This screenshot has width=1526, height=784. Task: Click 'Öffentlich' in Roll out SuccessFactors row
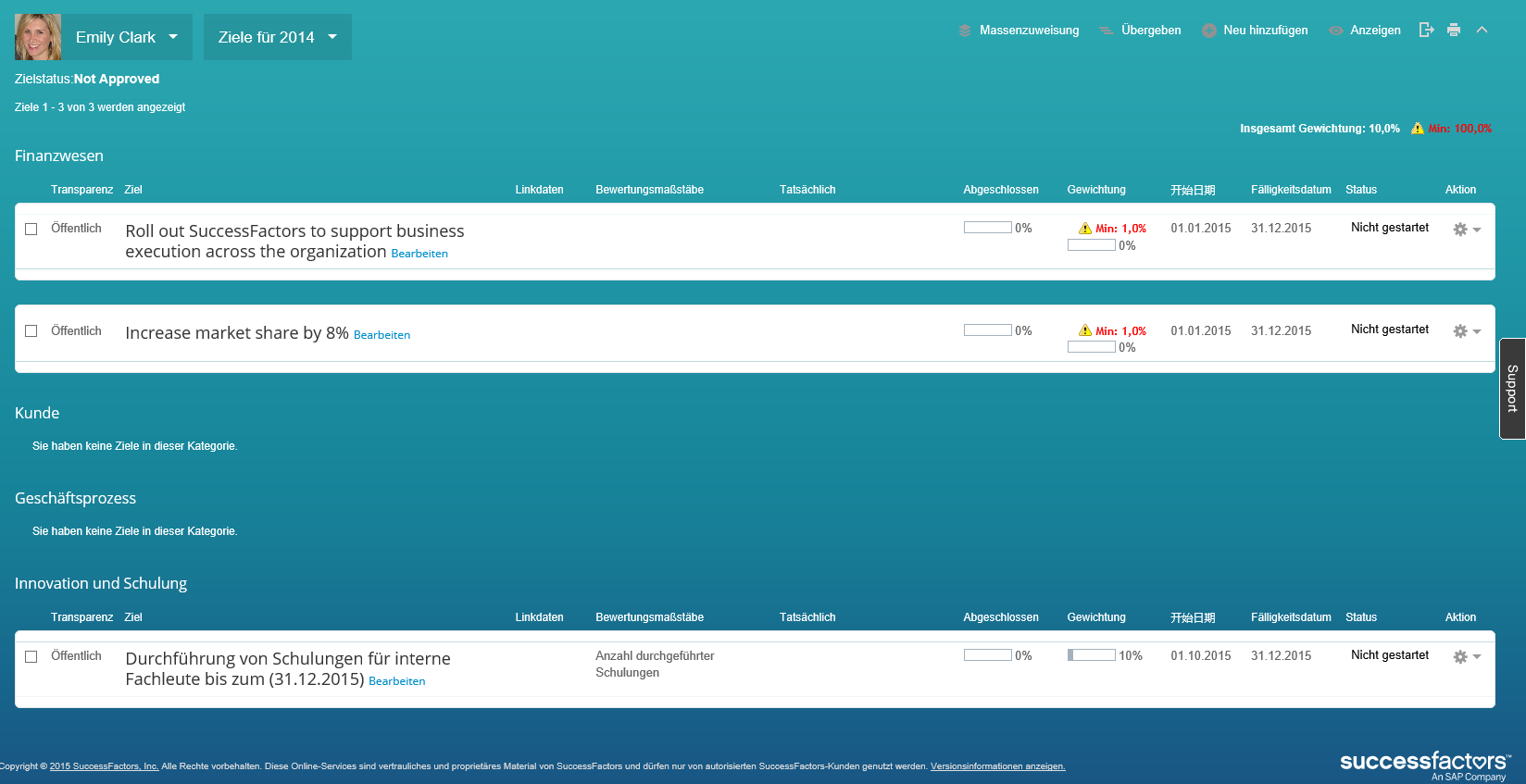click(76, 229)
